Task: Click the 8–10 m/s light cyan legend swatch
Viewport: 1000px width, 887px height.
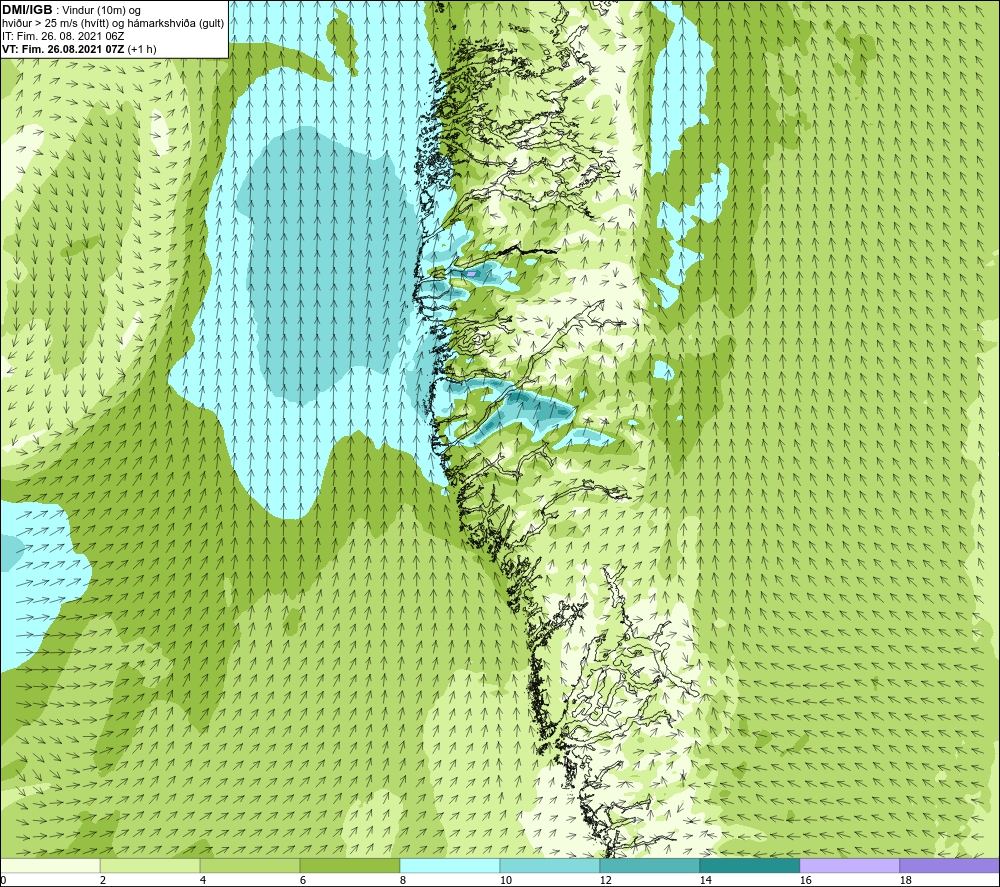Action: 450,865
